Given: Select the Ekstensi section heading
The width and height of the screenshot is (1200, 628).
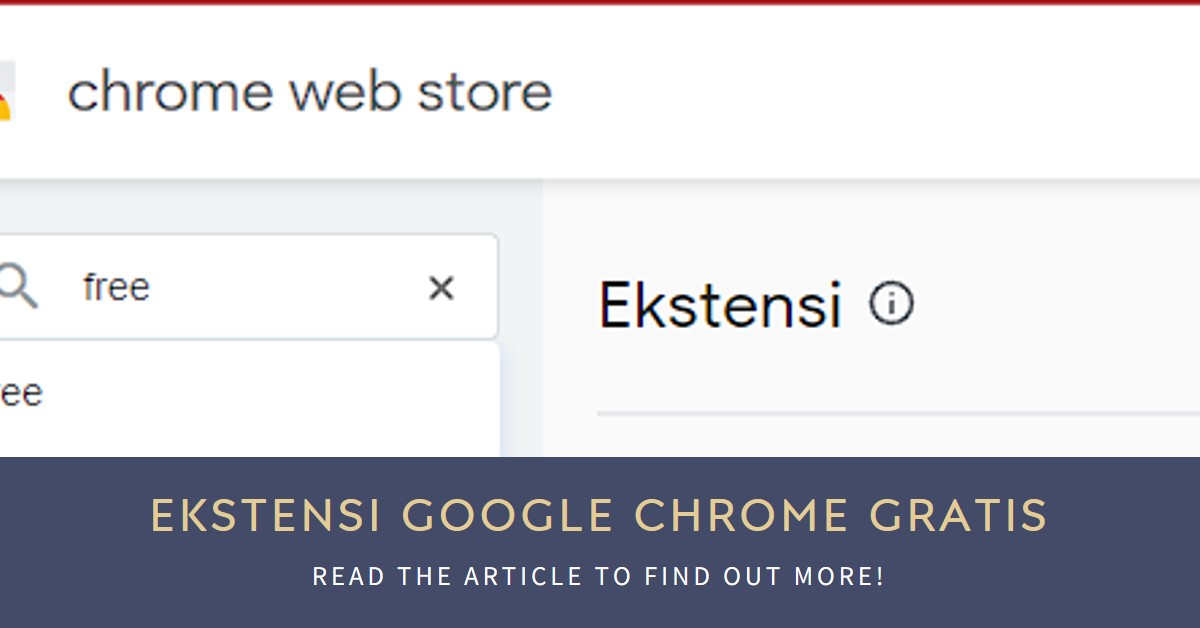Looking at the screenshot, I should click(719, 305).
